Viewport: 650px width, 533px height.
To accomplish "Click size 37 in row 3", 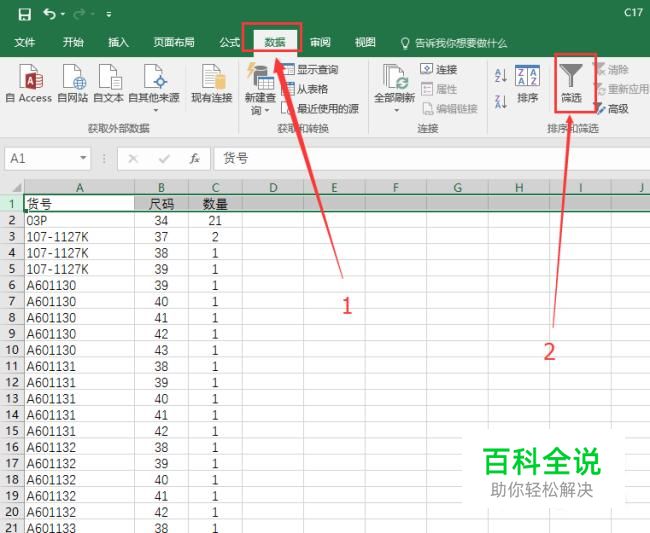I will 161,237.
